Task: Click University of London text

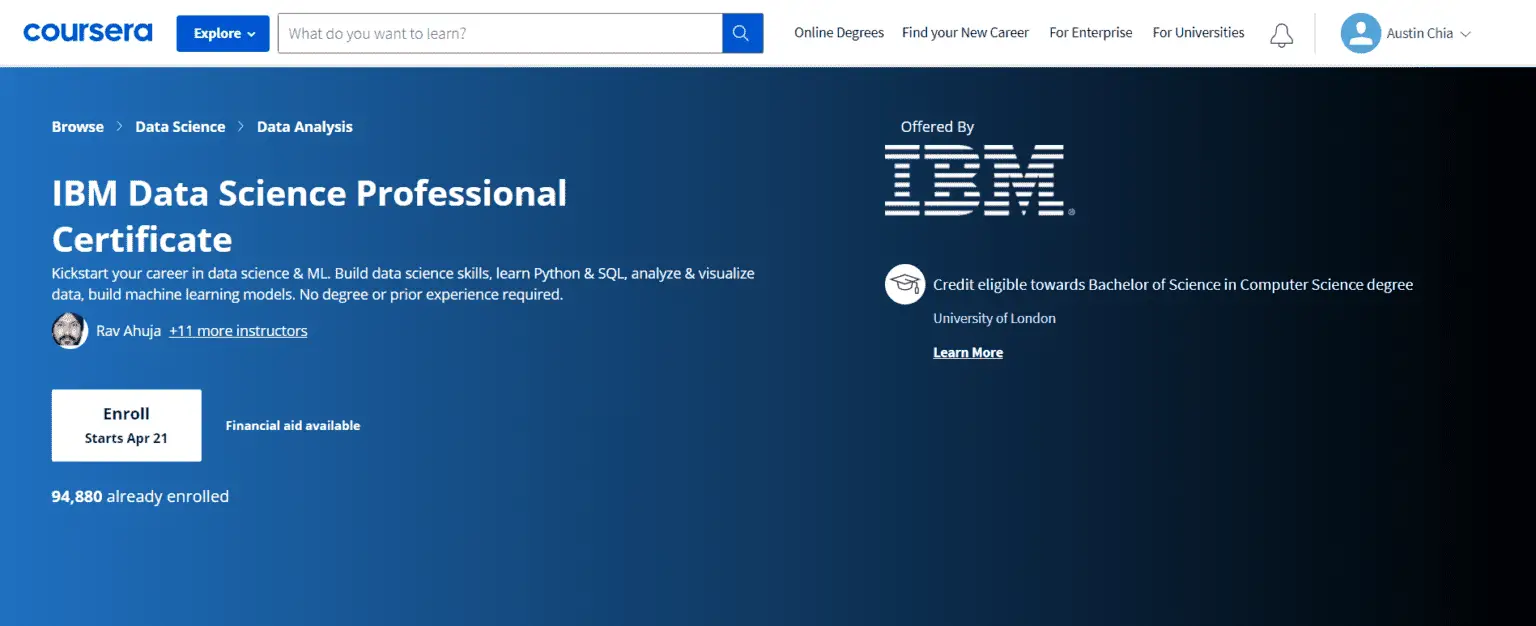Action: point(994,318)
